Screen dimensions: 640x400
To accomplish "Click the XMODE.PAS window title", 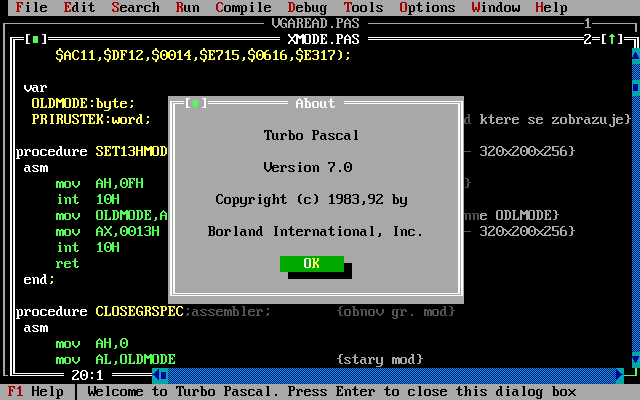I will click(323, 39).
